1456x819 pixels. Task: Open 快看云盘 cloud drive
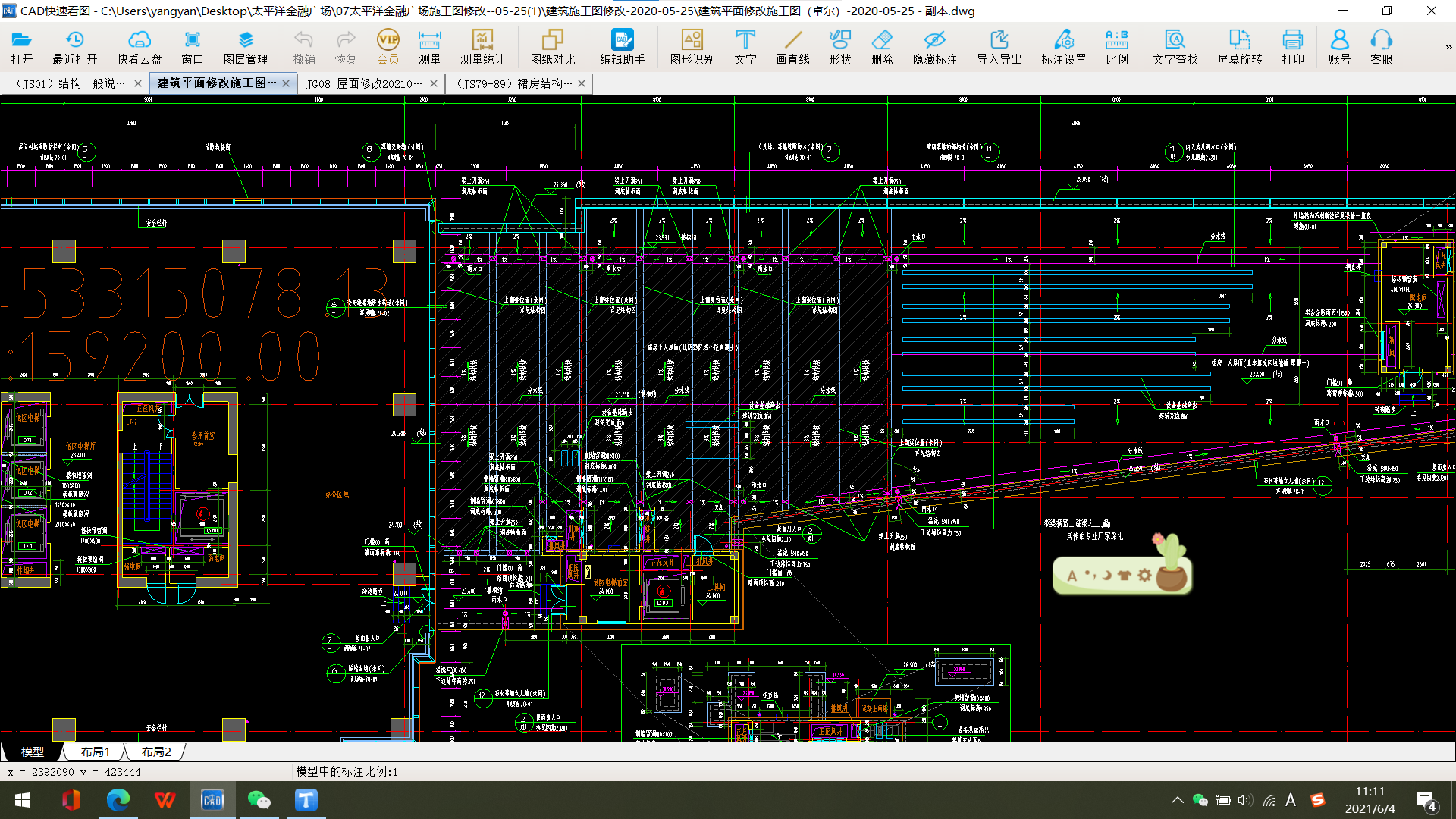140,47
